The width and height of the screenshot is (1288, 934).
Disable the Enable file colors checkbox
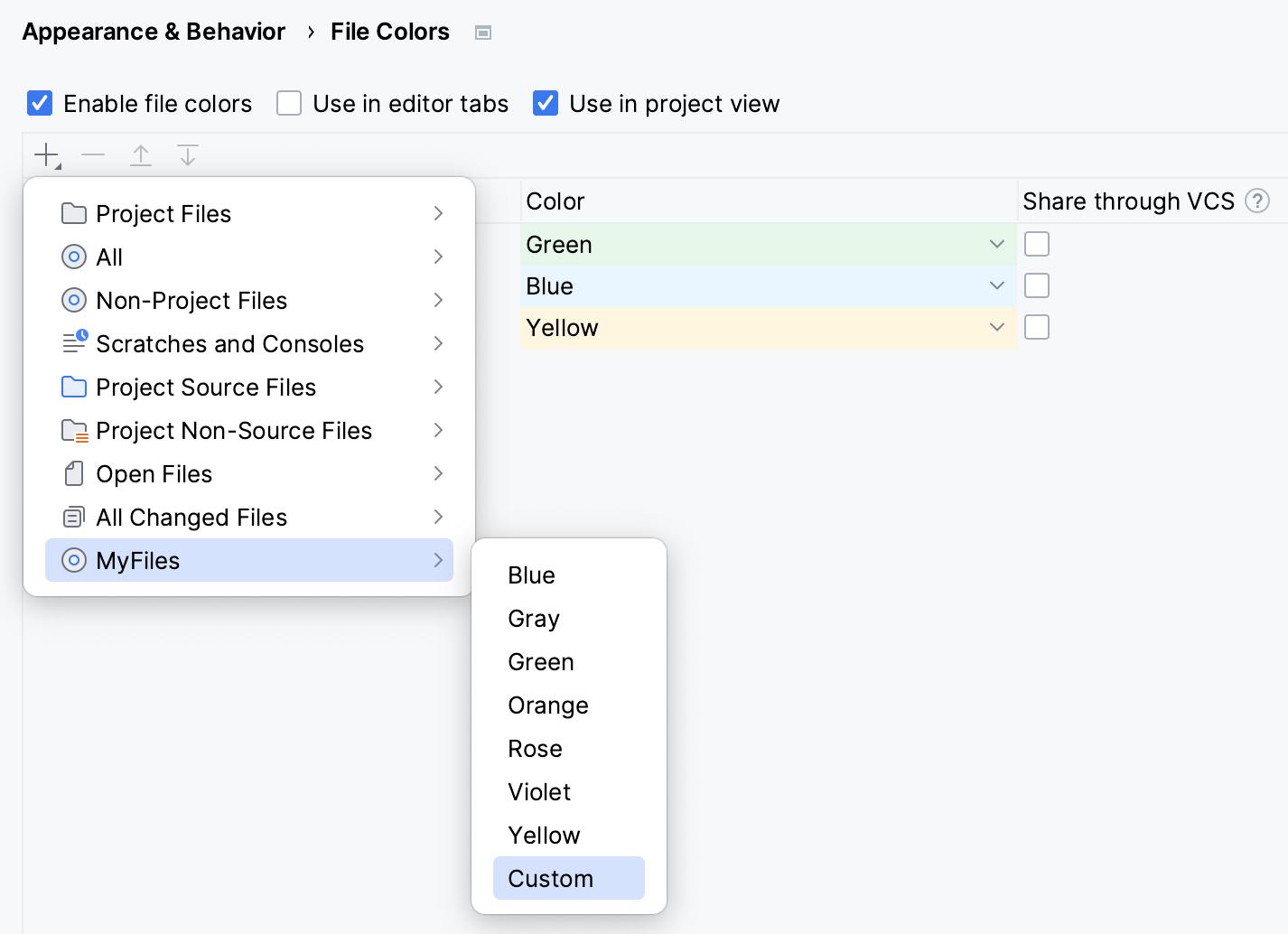click(40, 104)
